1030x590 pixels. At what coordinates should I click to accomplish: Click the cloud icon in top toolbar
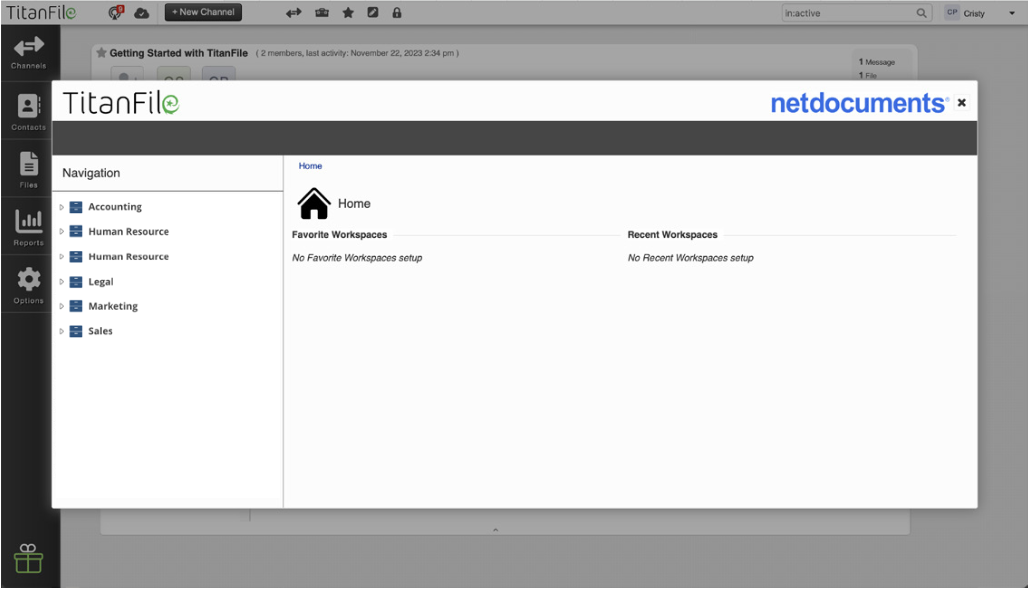(141, 12)
